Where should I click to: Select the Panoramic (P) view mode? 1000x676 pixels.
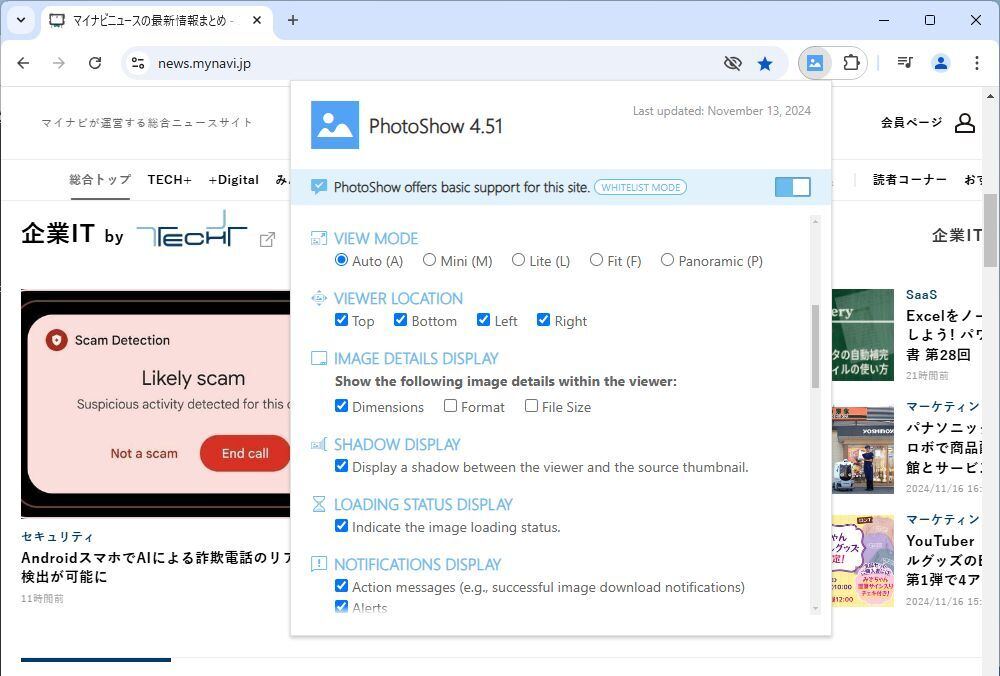(x=667, y=260)
